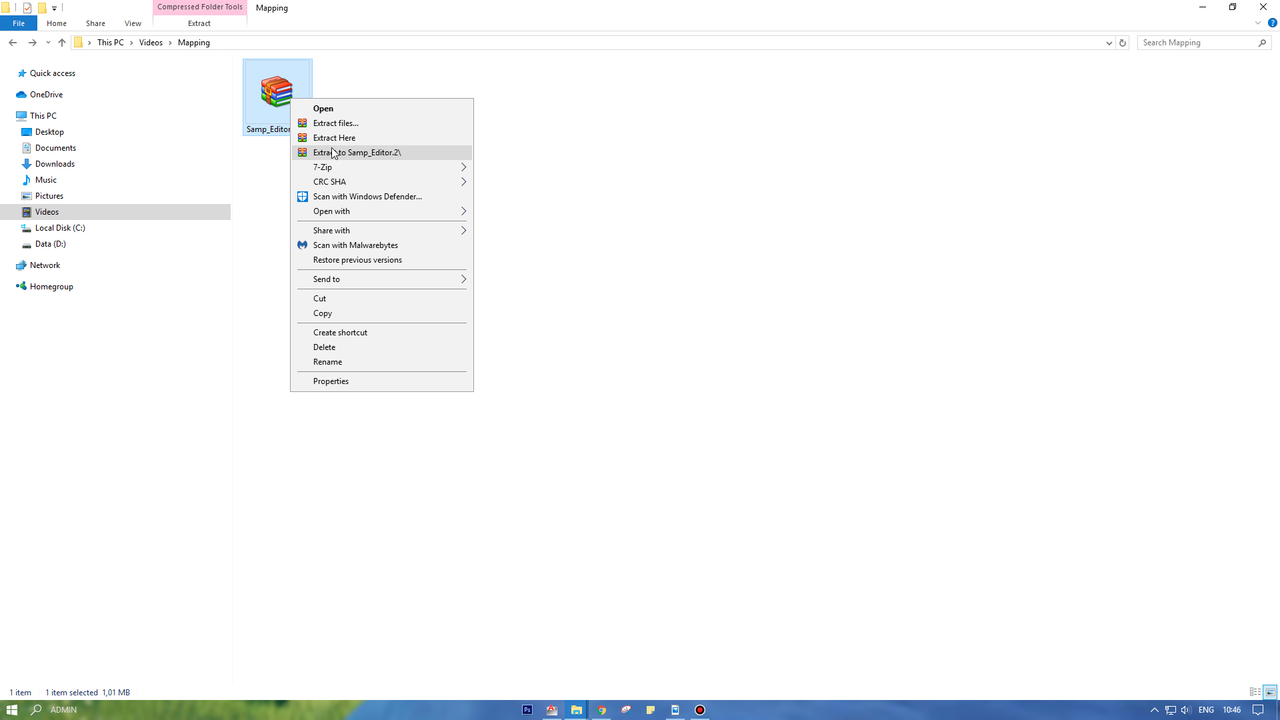Open the File ribbon tab
The height and width of the screenshot is (720, 1280).
(18, 23)
